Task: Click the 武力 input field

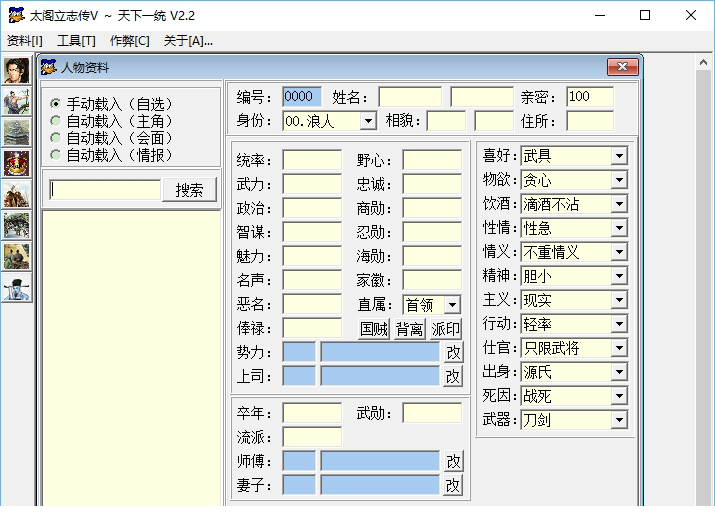Action: tap(312, 184)
